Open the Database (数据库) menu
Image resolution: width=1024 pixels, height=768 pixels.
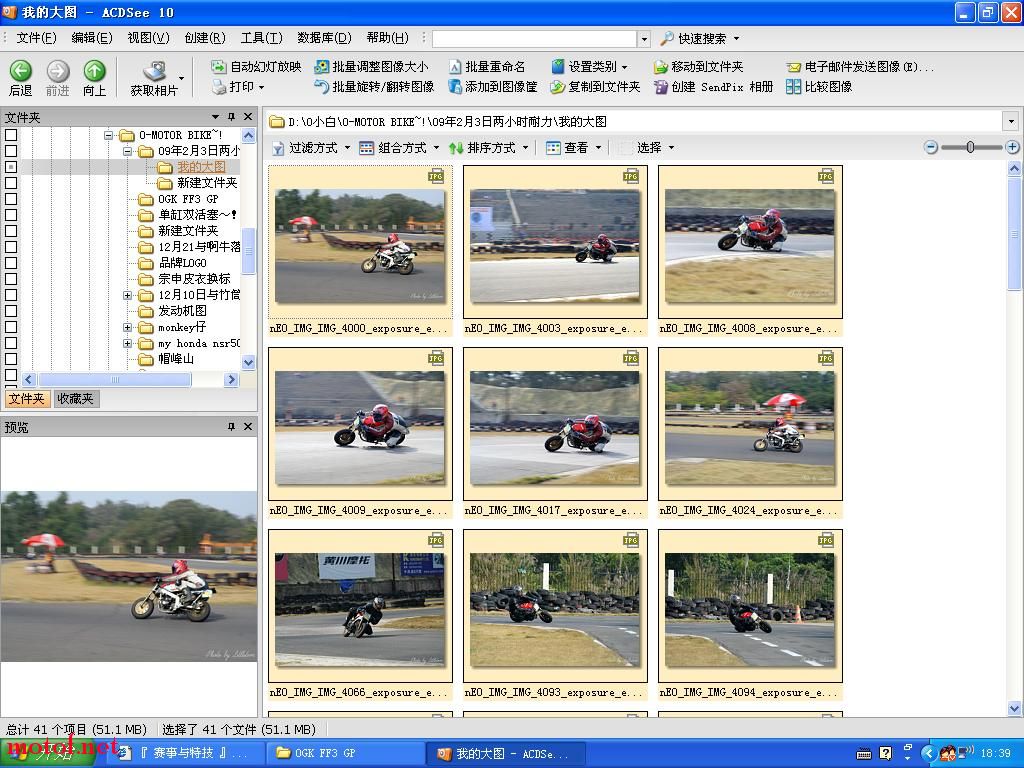324,38
